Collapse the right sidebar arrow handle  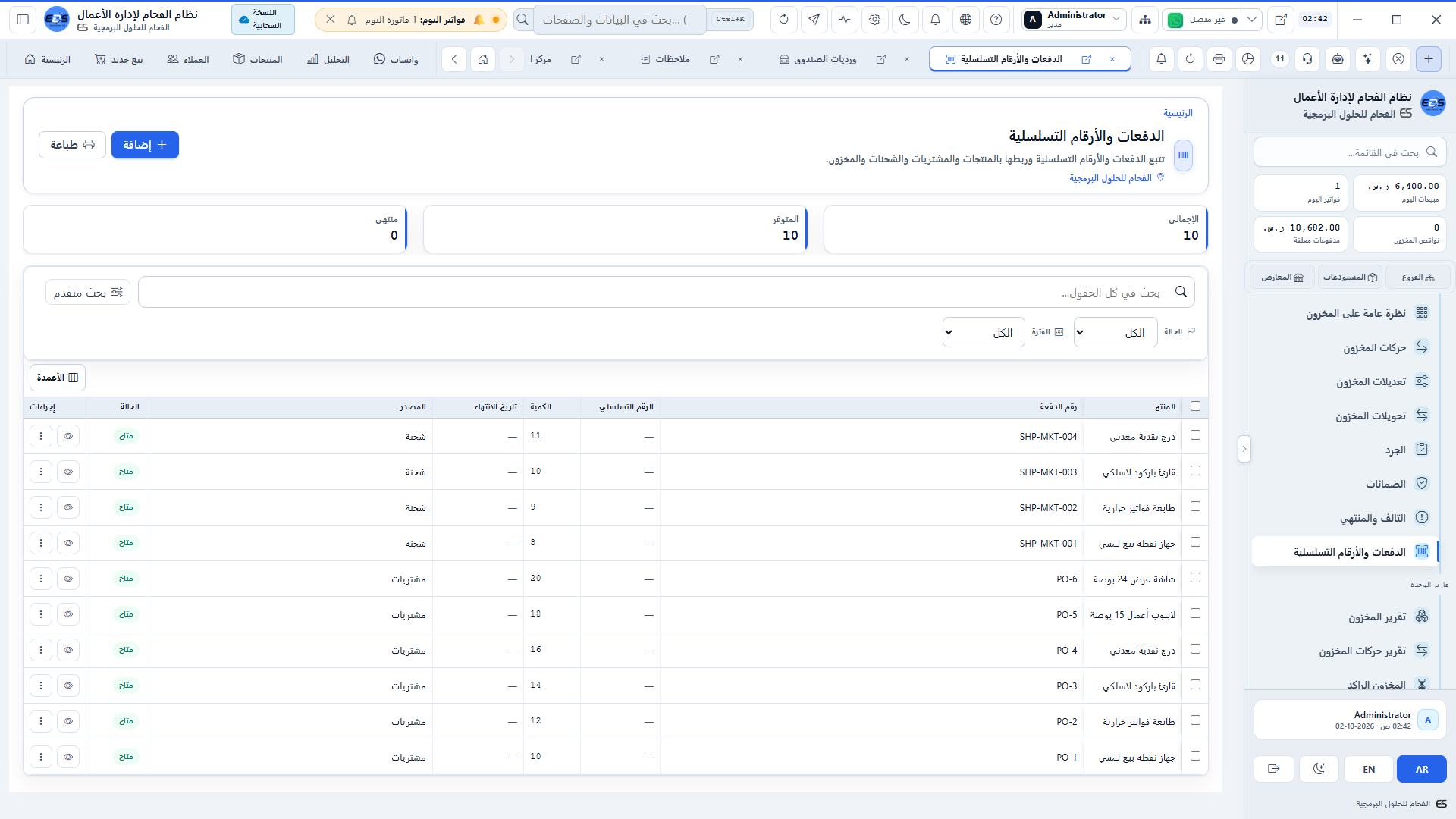point(1244,449)
